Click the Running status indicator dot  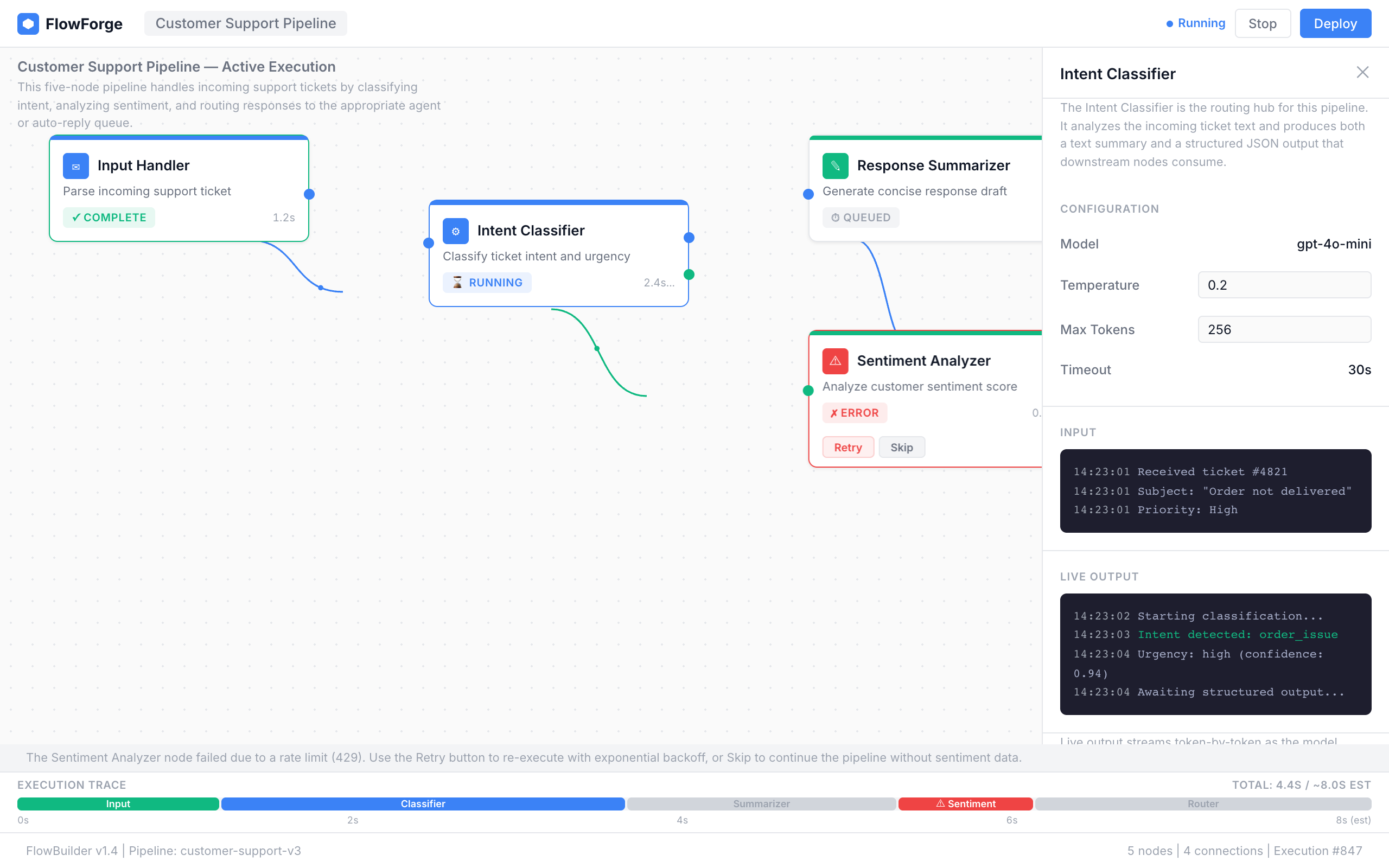pyautogui.click(x=1169, y=23)
